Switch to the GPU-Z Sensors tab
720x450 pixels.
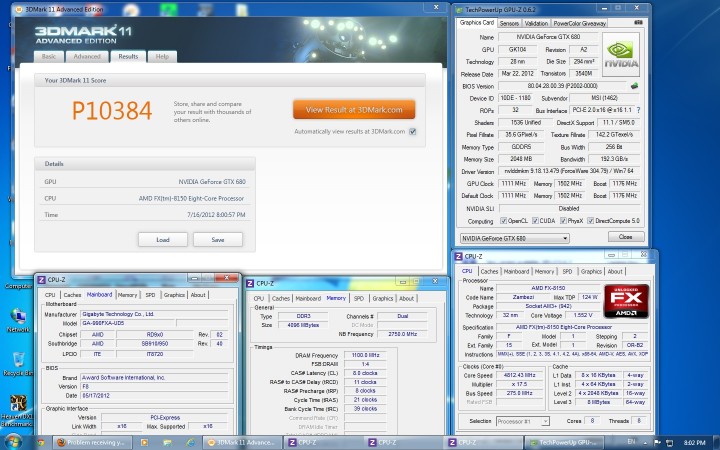pyautogui.click(x=509, y=23)
